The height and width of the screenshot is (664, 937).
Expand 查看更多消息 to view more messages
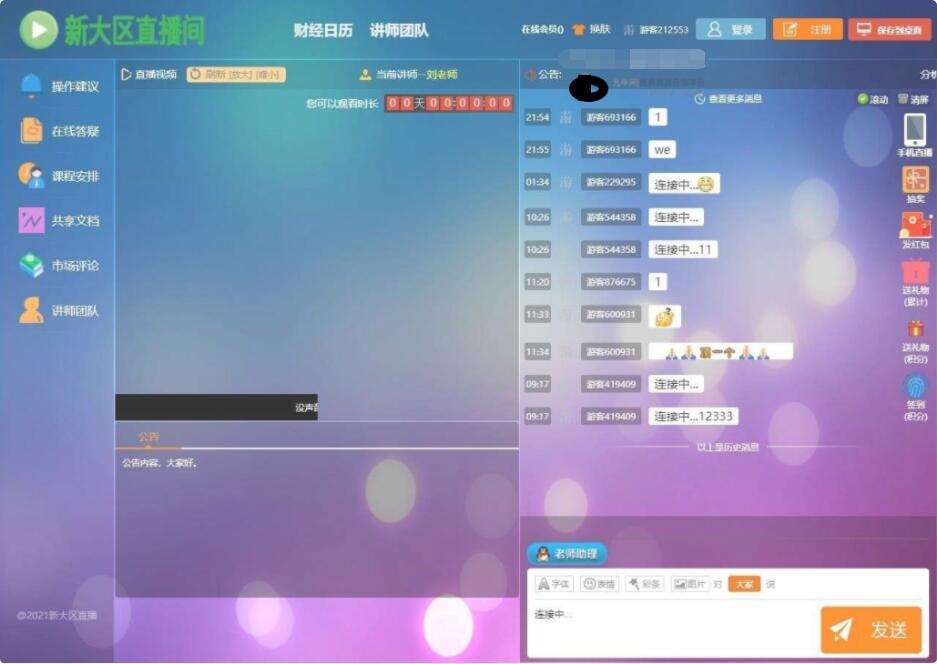pyautogui.click(x=732, y=98)
